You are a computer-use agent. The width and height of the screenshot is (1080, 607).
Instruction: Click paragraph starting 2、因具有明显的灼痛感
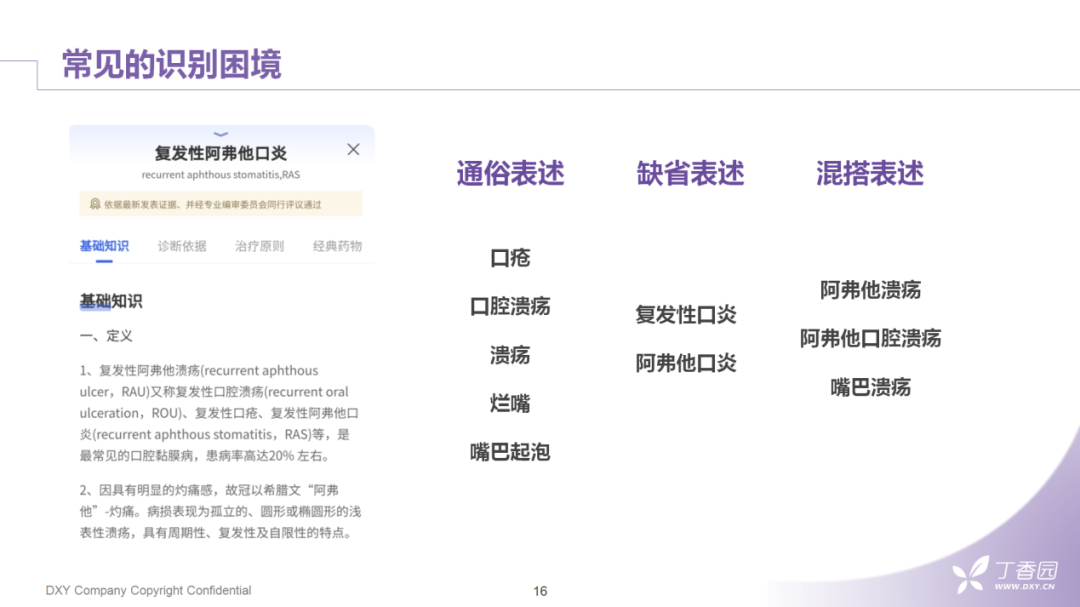(x=220, y=511)
